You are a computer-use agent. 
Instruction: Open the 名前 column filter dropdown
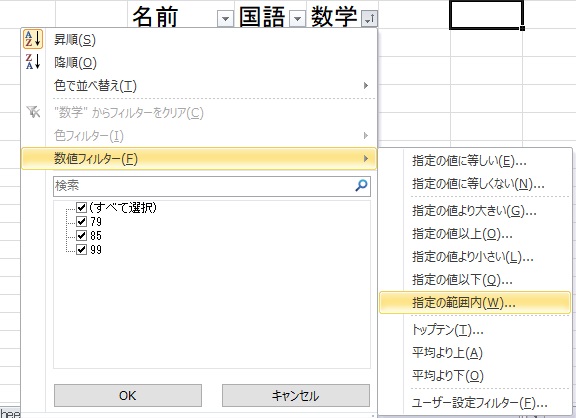click(226, 18)
